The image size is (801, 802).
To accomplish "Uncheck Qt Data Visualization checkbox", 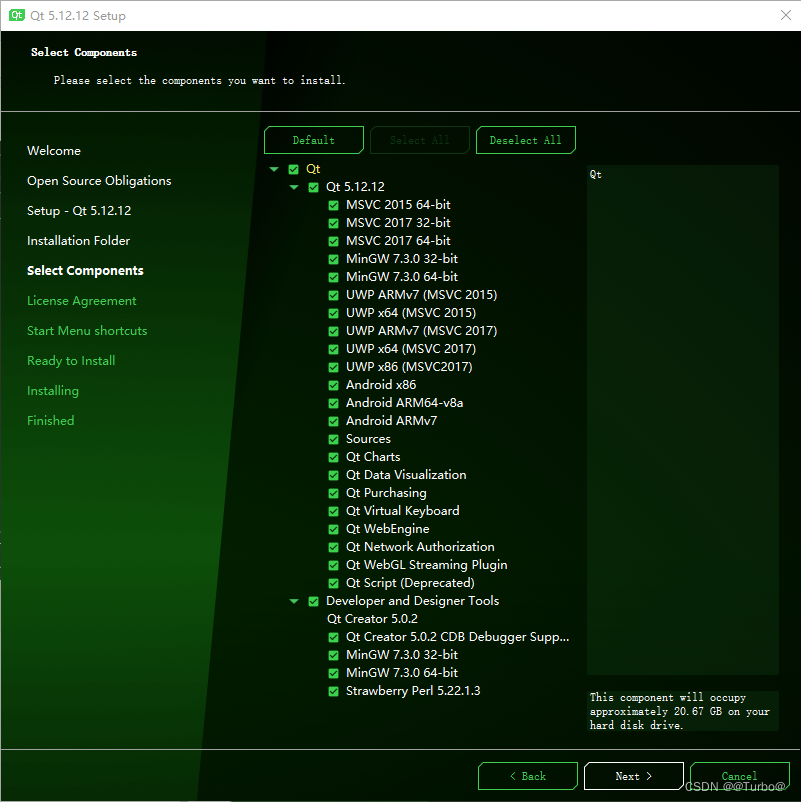I will click(333, 475).
